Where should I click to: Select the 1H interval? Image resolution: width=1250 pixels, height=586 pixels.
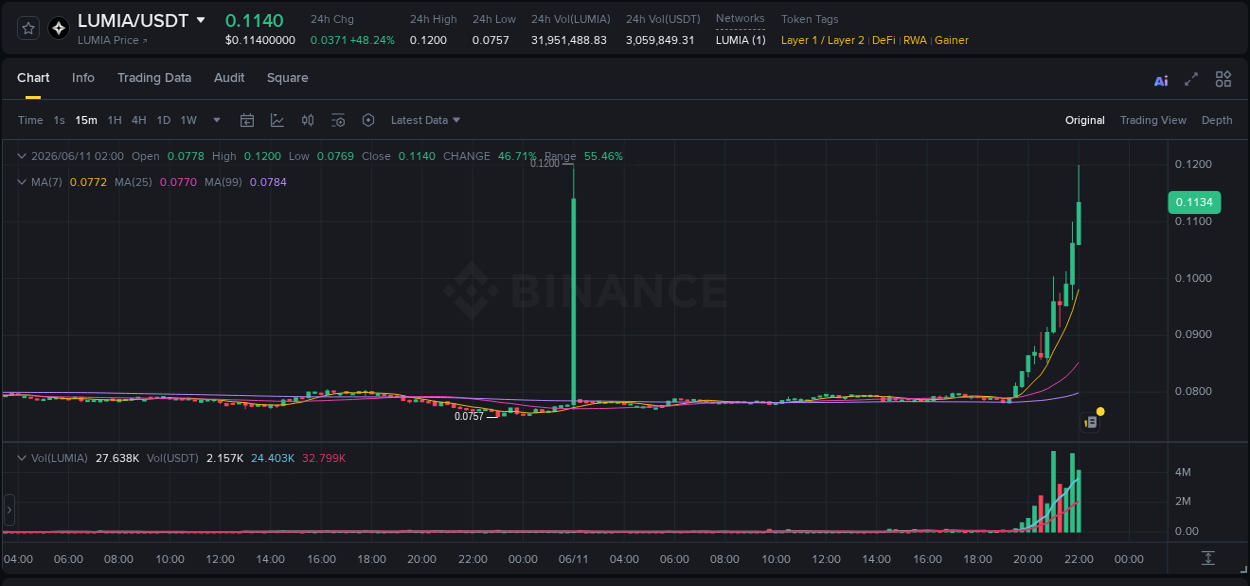click(x=114, y=120)
